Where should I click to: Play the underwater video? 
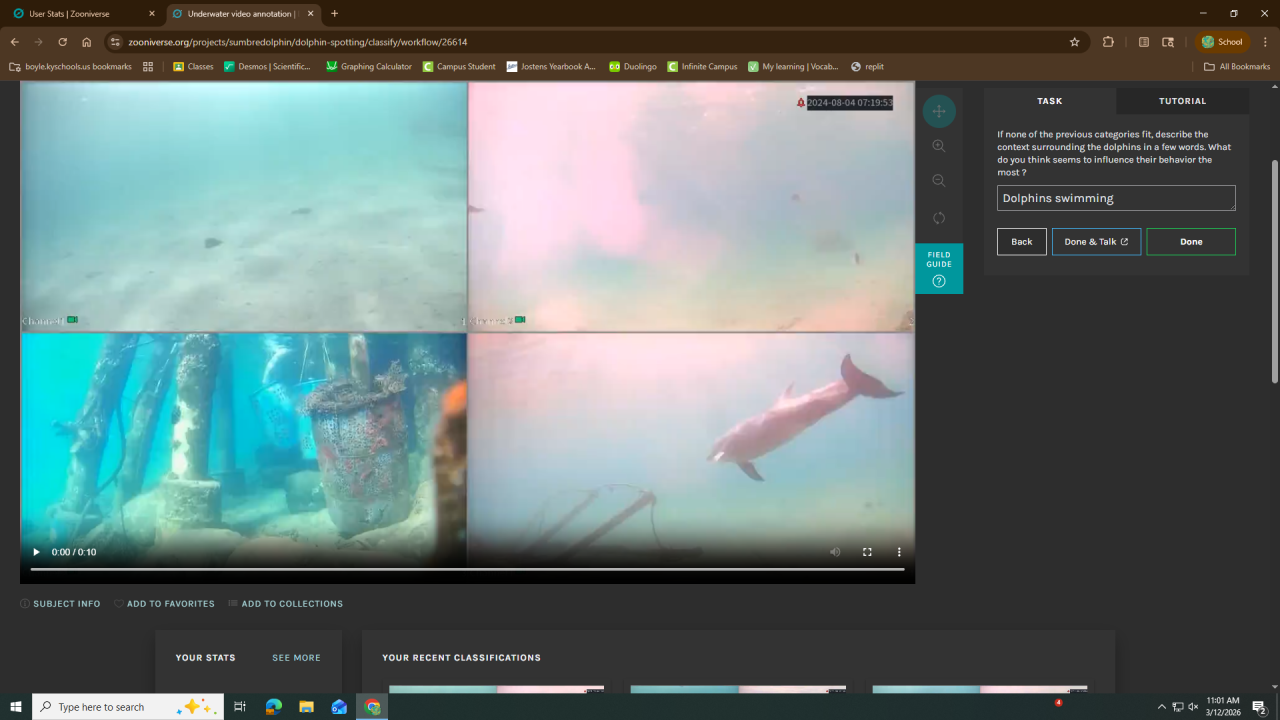click(x=37, y=552)
